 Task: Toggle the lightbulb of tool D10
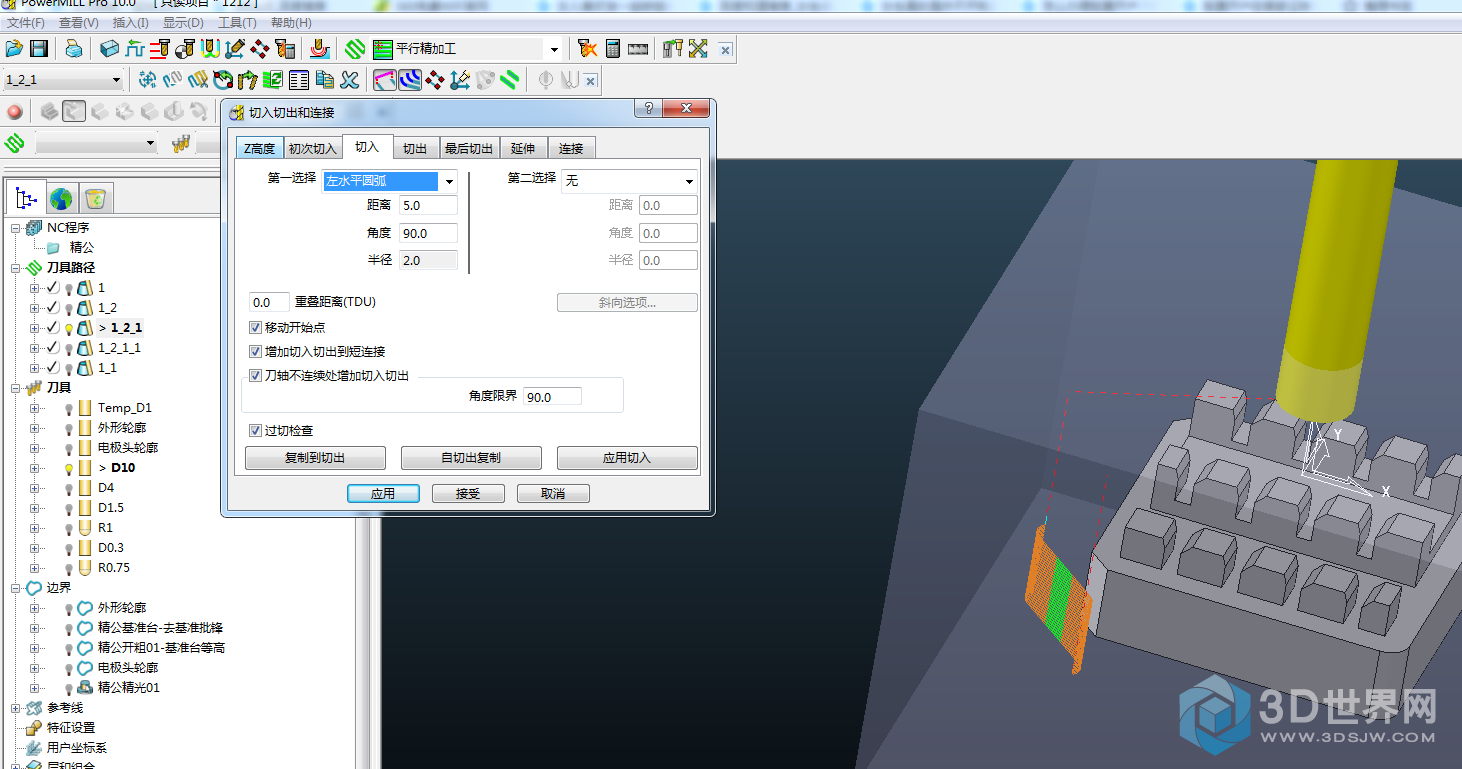(x=68, y=468)
